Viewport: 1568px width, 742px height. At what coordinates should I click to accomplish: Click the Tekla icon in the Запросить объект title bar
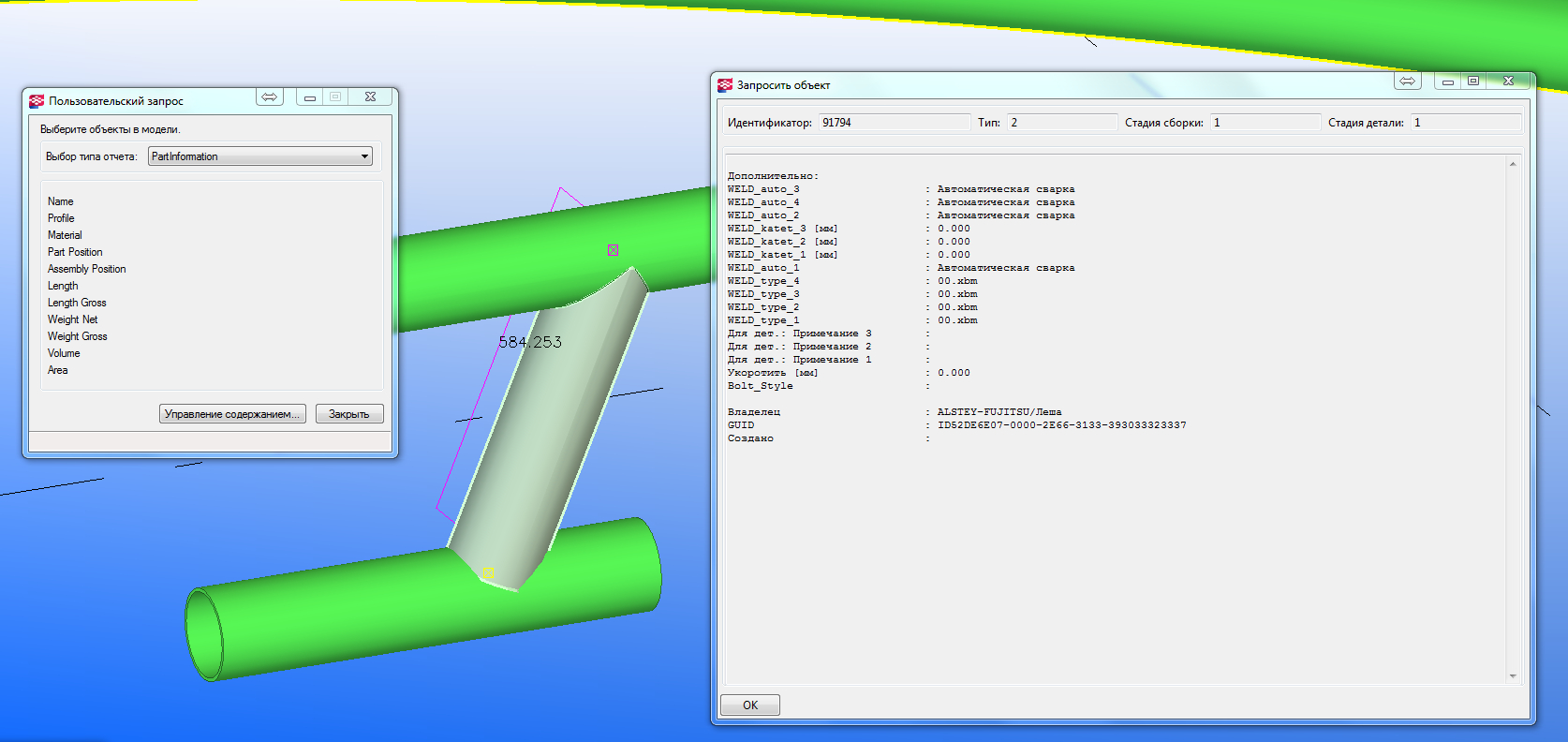pyautogui.click(x=725, y=85)
